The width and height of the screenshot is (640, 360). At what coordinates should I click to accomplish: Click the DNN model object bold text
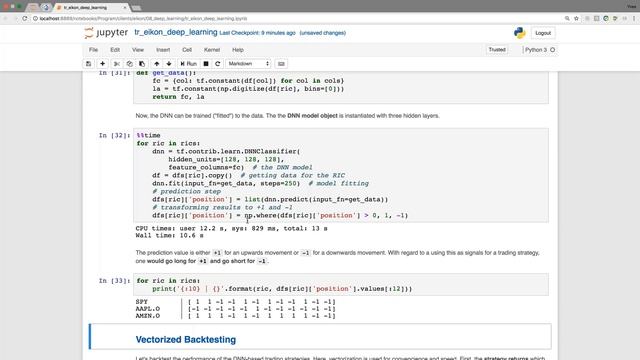312,116
